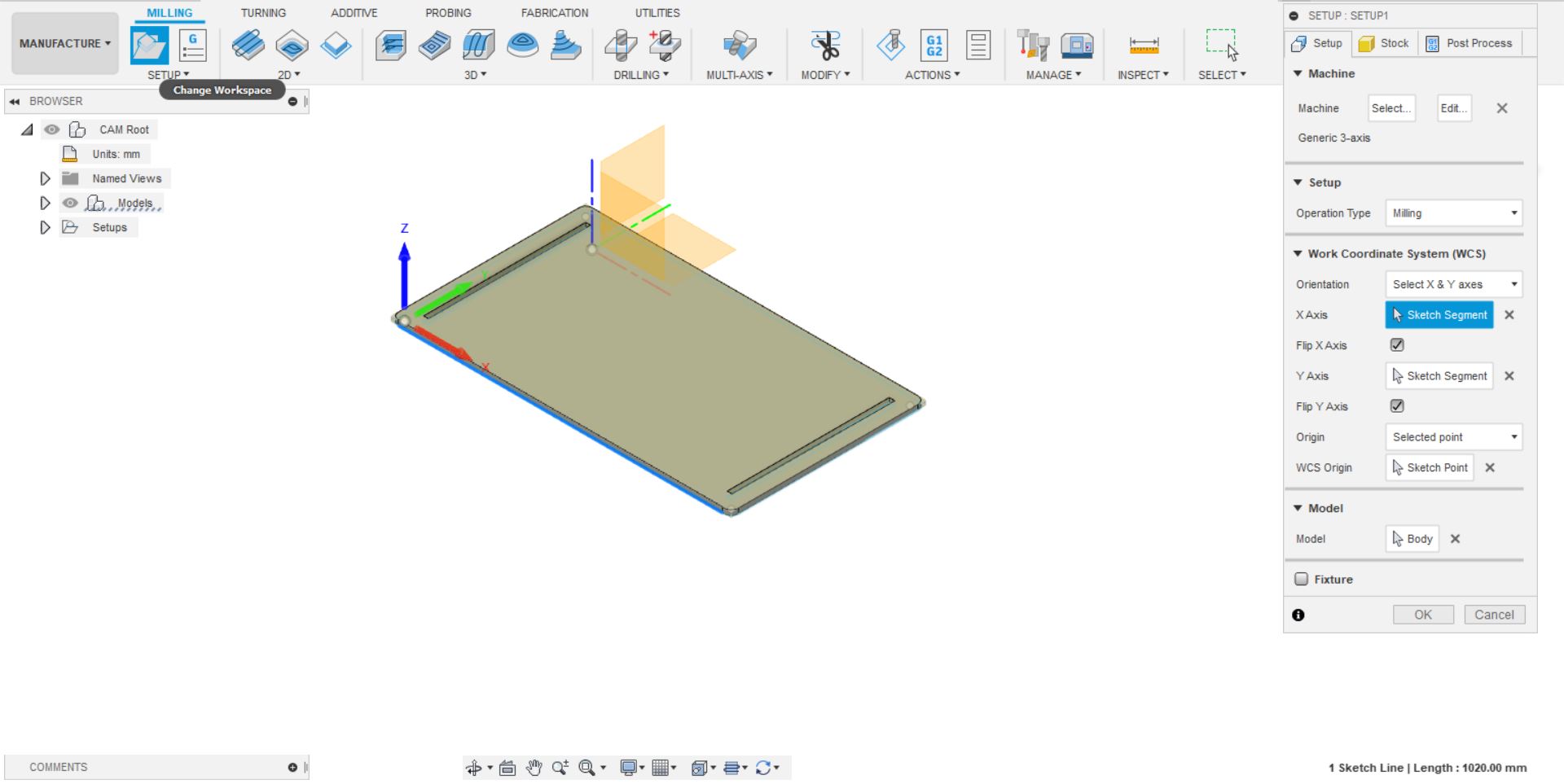The width and height of the screenshot is (1564, 784).
Task: Click the Orbit navigation icon in bottom bar
Action: pyautogui.click(x=474, y=768)
